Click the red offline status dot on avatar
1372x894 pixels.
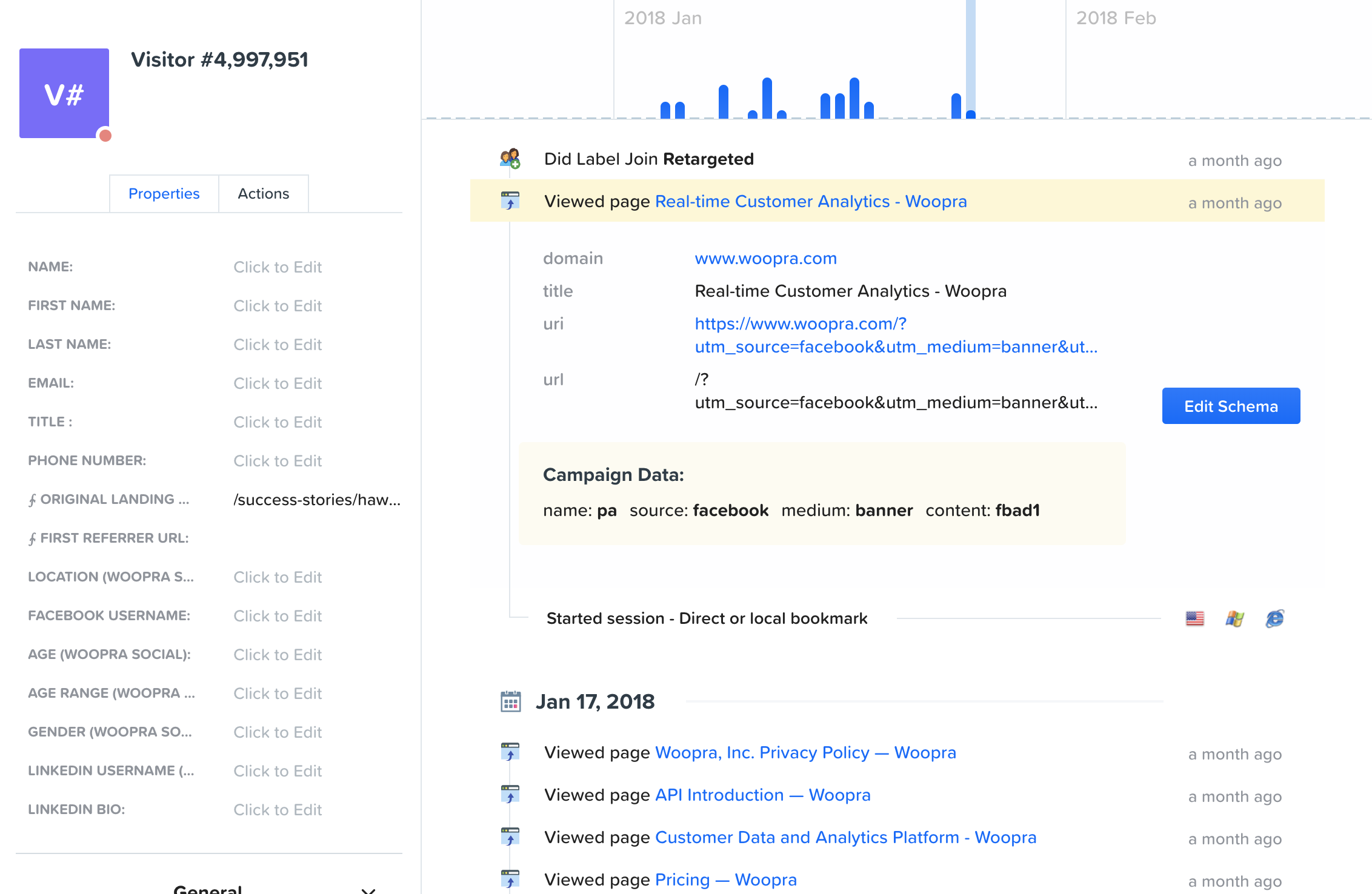(x=105, y=135)
